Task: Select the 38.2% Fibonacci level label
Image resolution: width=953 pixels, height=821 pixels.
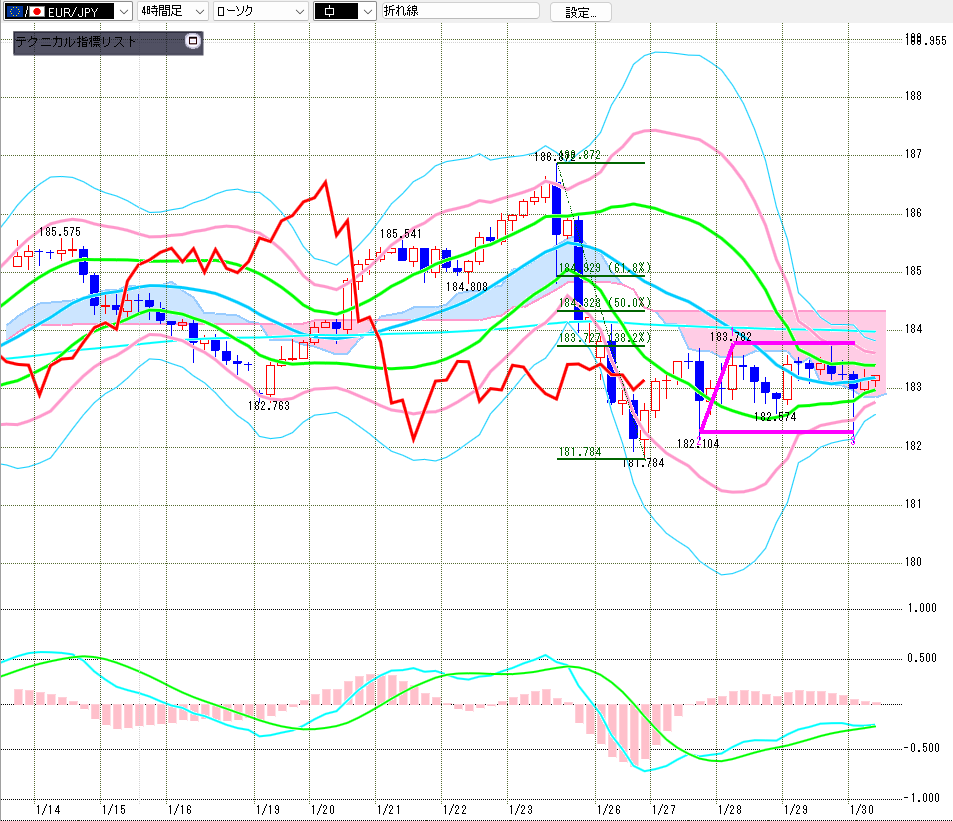Action: pyautogui.click(x=630, y=338)
